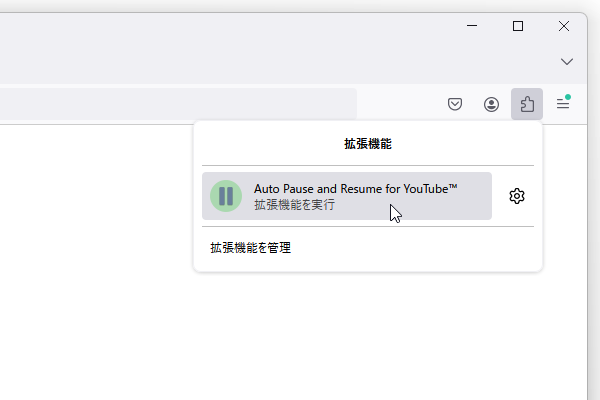
Task: Minimize the Firefox window
Action: tap(472, 26)
